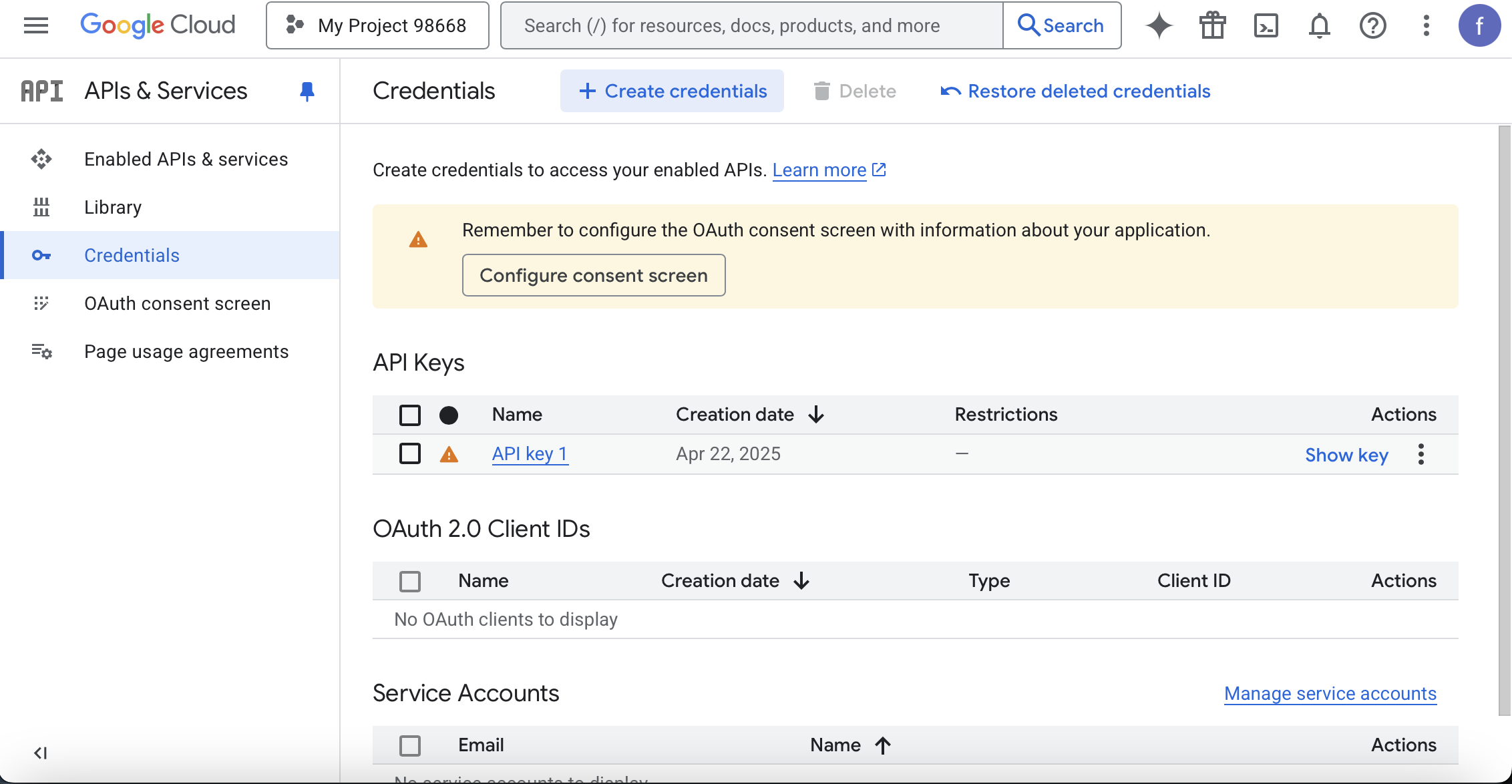Open Library in the sidebar
The height and width of the screenshot is (784, 1512).
112,207
